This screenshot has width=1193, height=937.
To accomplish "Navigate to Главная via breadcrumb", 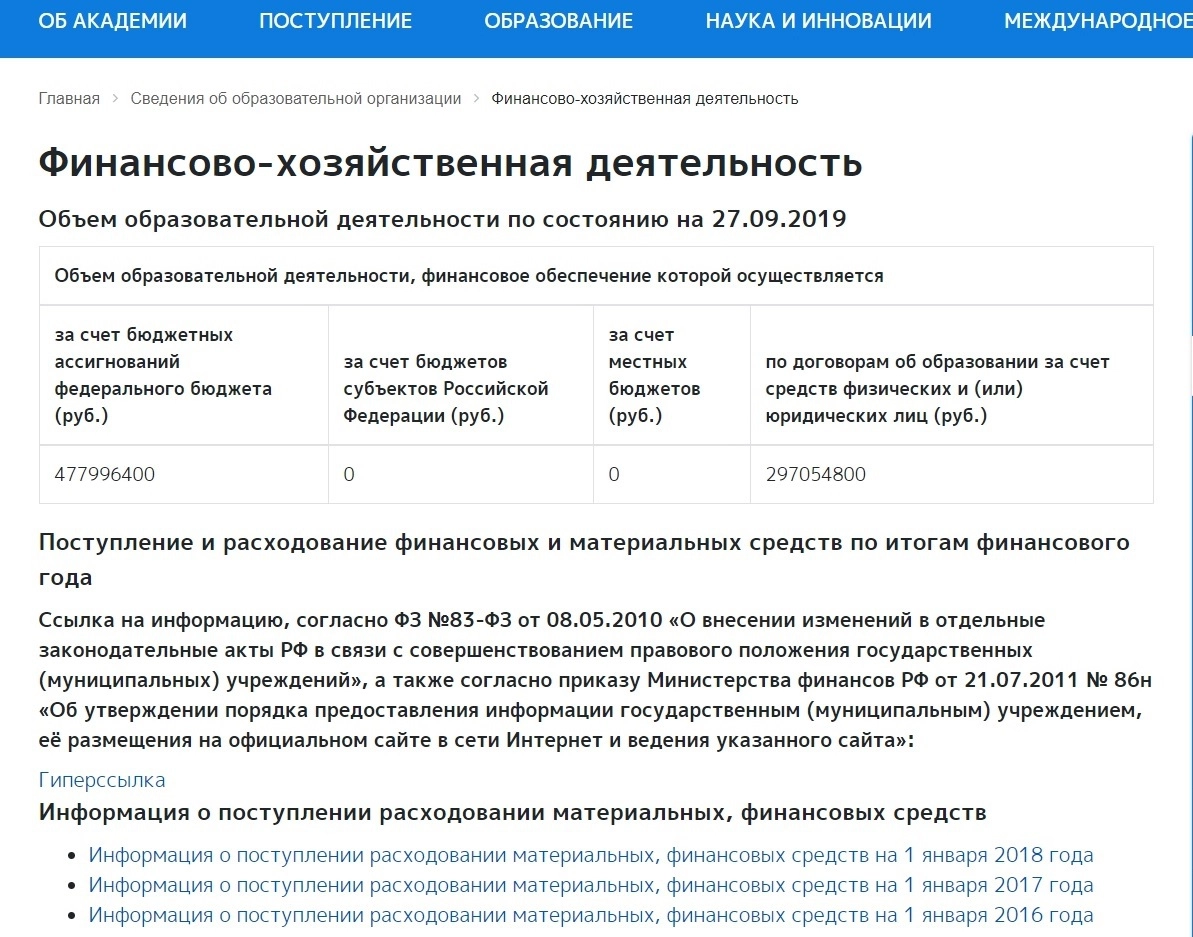I will click(x=68, y=98).
